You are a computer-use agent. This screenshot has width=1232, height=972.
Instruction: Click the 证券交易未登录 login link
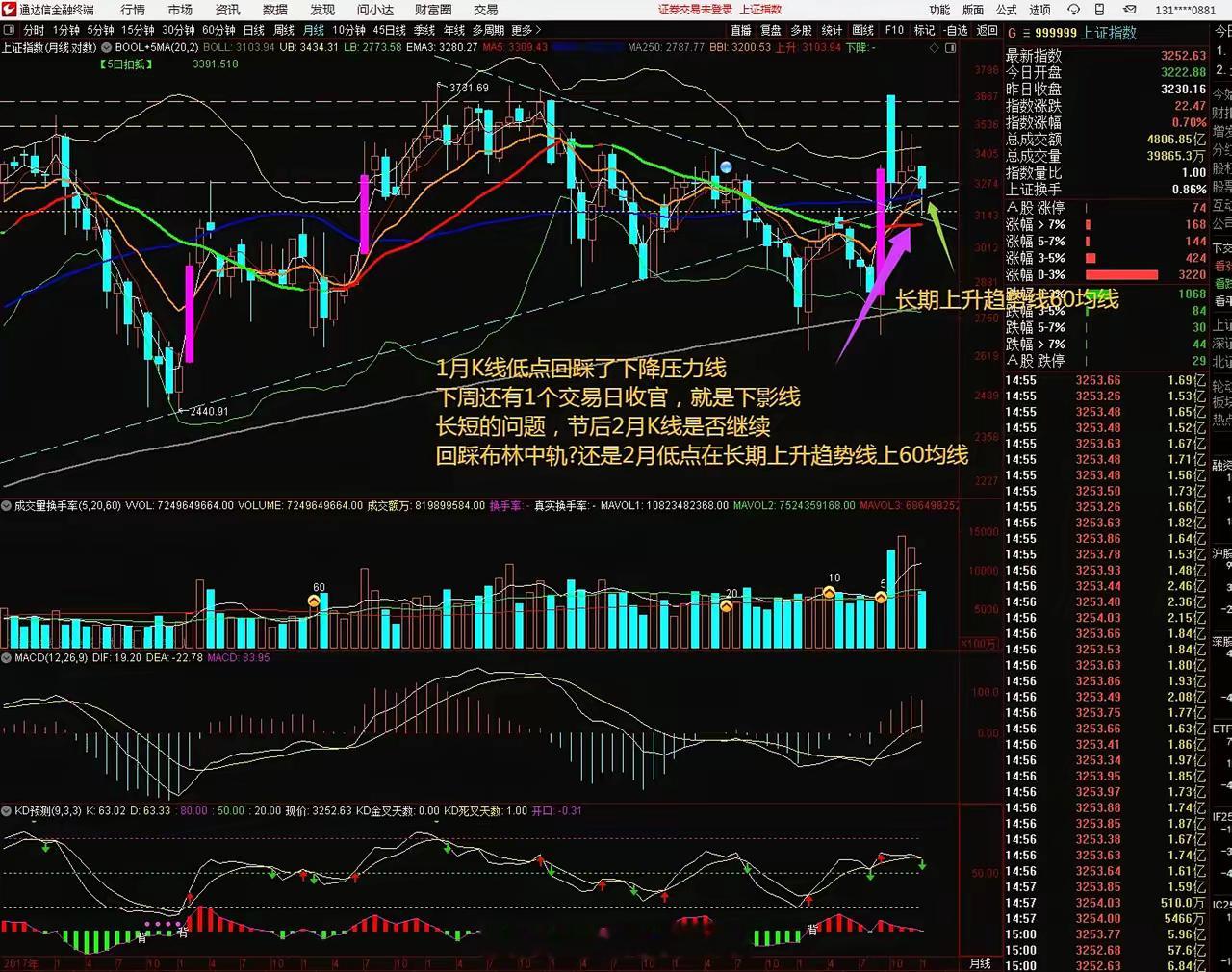coord(695,10)
